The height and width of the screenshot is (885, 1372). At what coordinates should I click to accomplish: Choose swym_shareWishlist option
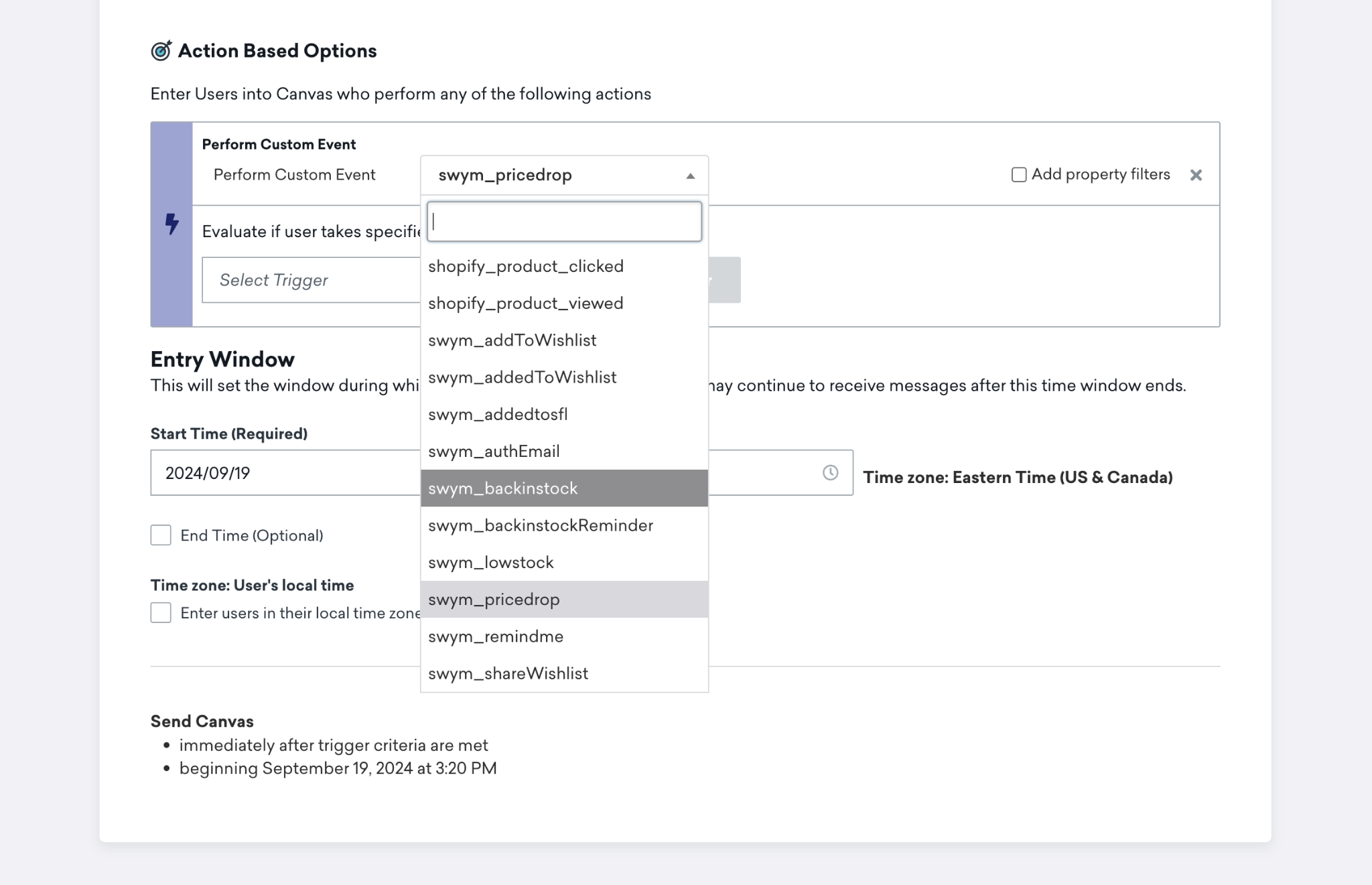tap(508, 674)
